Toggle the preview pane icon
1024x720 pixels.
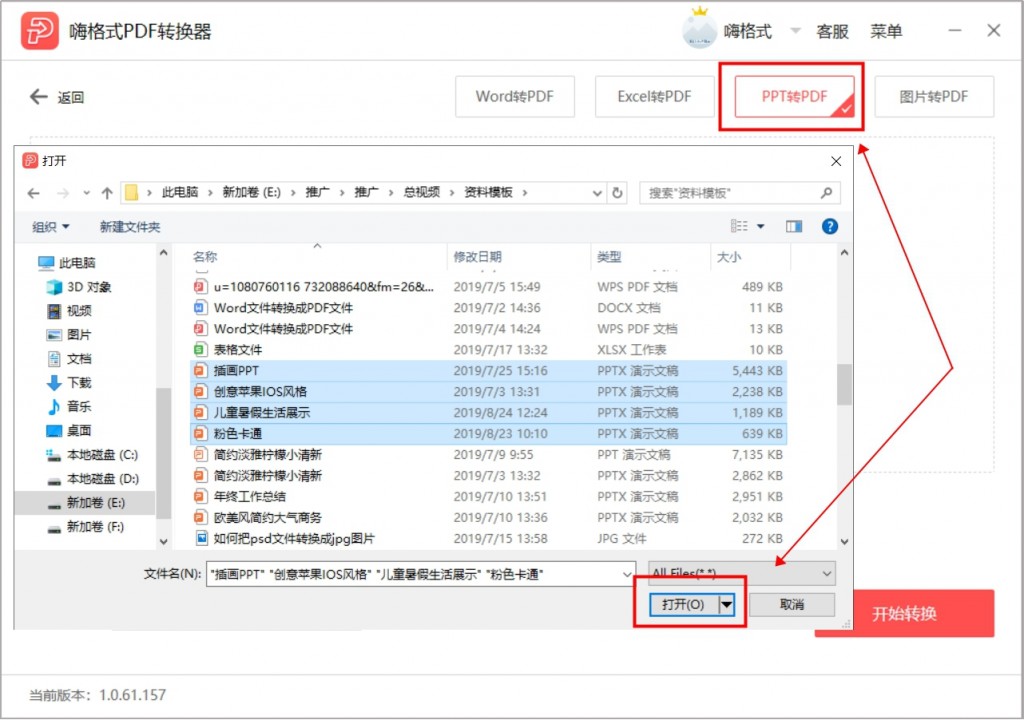794,226
